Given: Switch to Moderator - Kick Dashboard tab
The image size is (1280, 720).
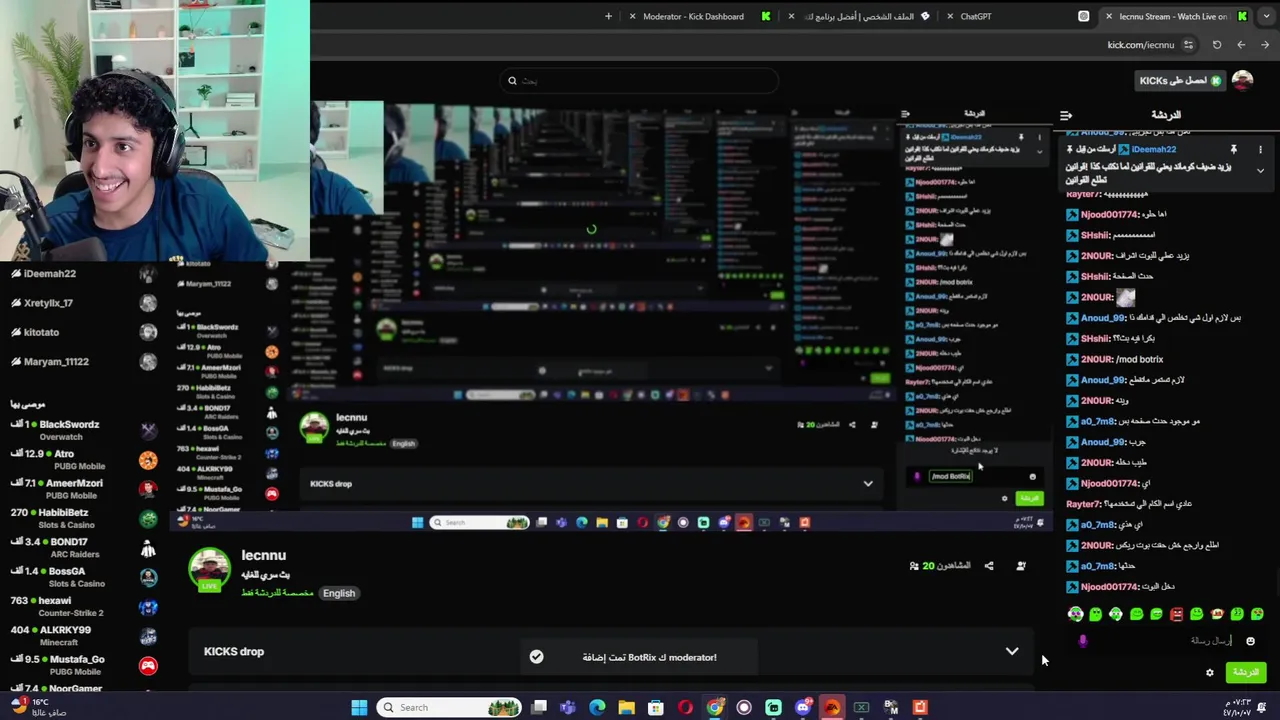Looking at the screenshot, I should pos(693,16).
